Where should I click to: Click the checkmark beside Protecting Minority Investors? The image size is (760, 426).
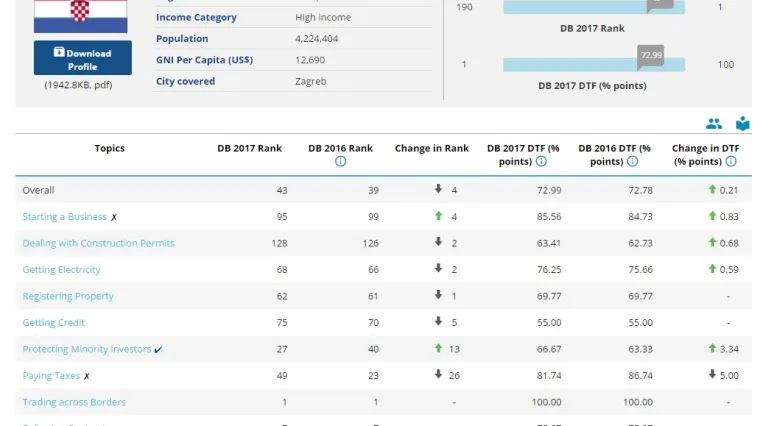click(x=158, y=350)
